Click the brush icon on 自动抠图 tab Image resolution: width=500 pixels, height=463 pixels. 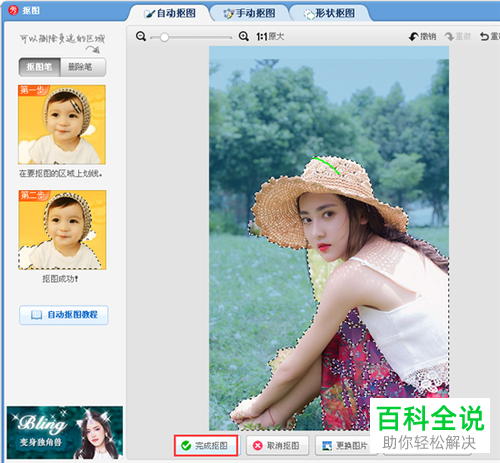pyautogui.click(x=149, y=14)
